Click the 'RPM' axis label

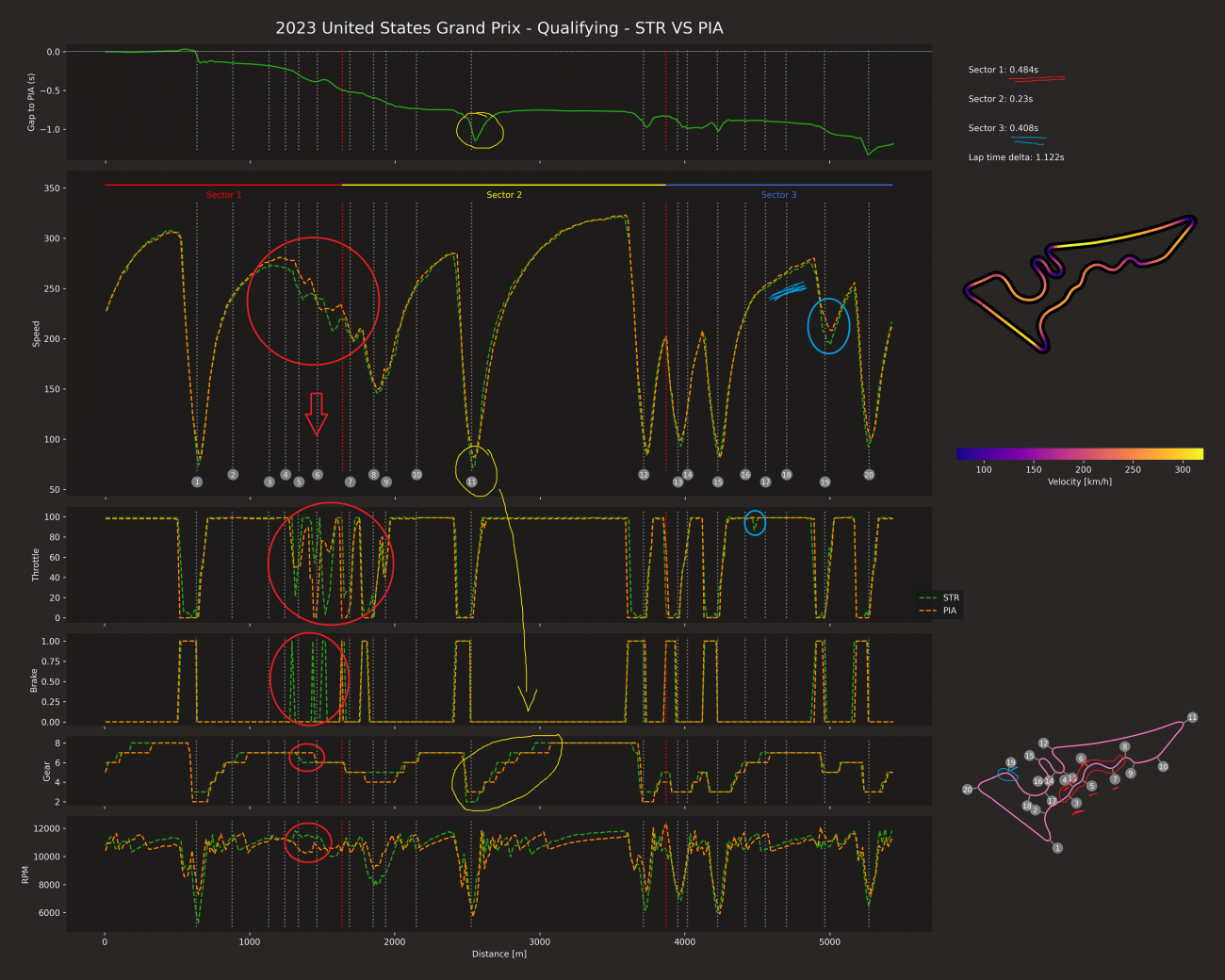click(x=25, y=874)
